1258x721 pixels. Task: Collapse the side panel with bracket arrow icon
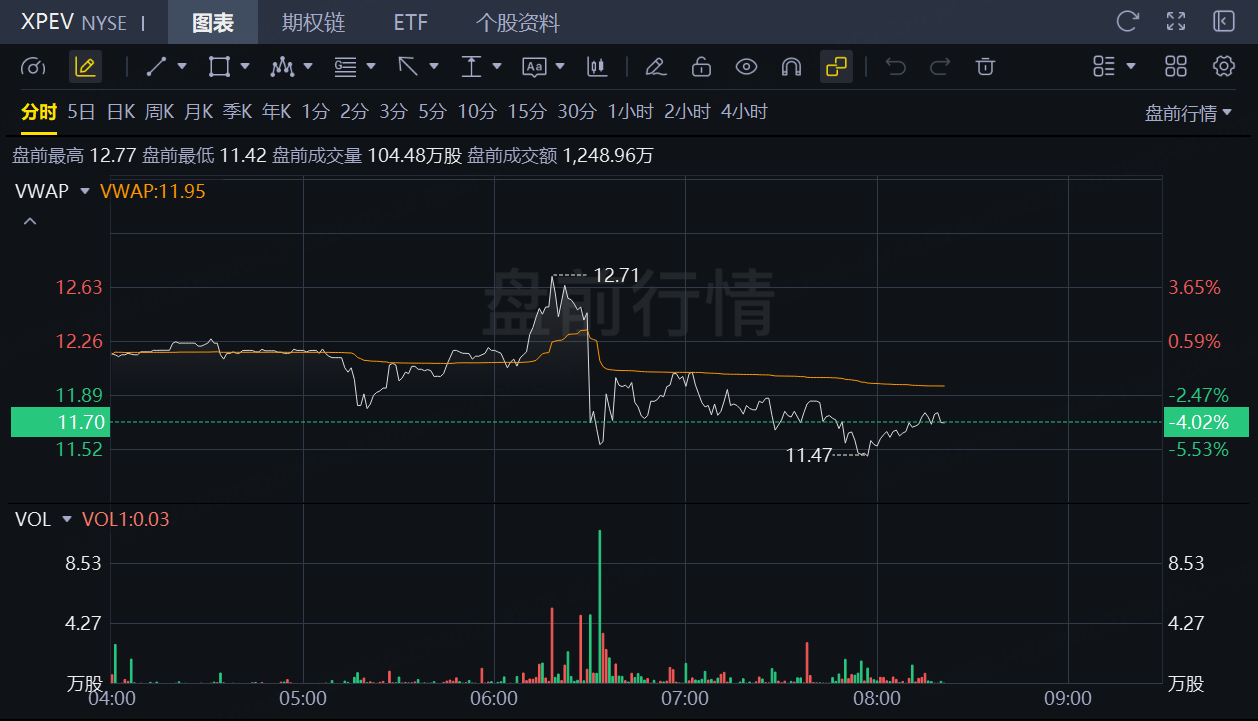coord(1224,21)
